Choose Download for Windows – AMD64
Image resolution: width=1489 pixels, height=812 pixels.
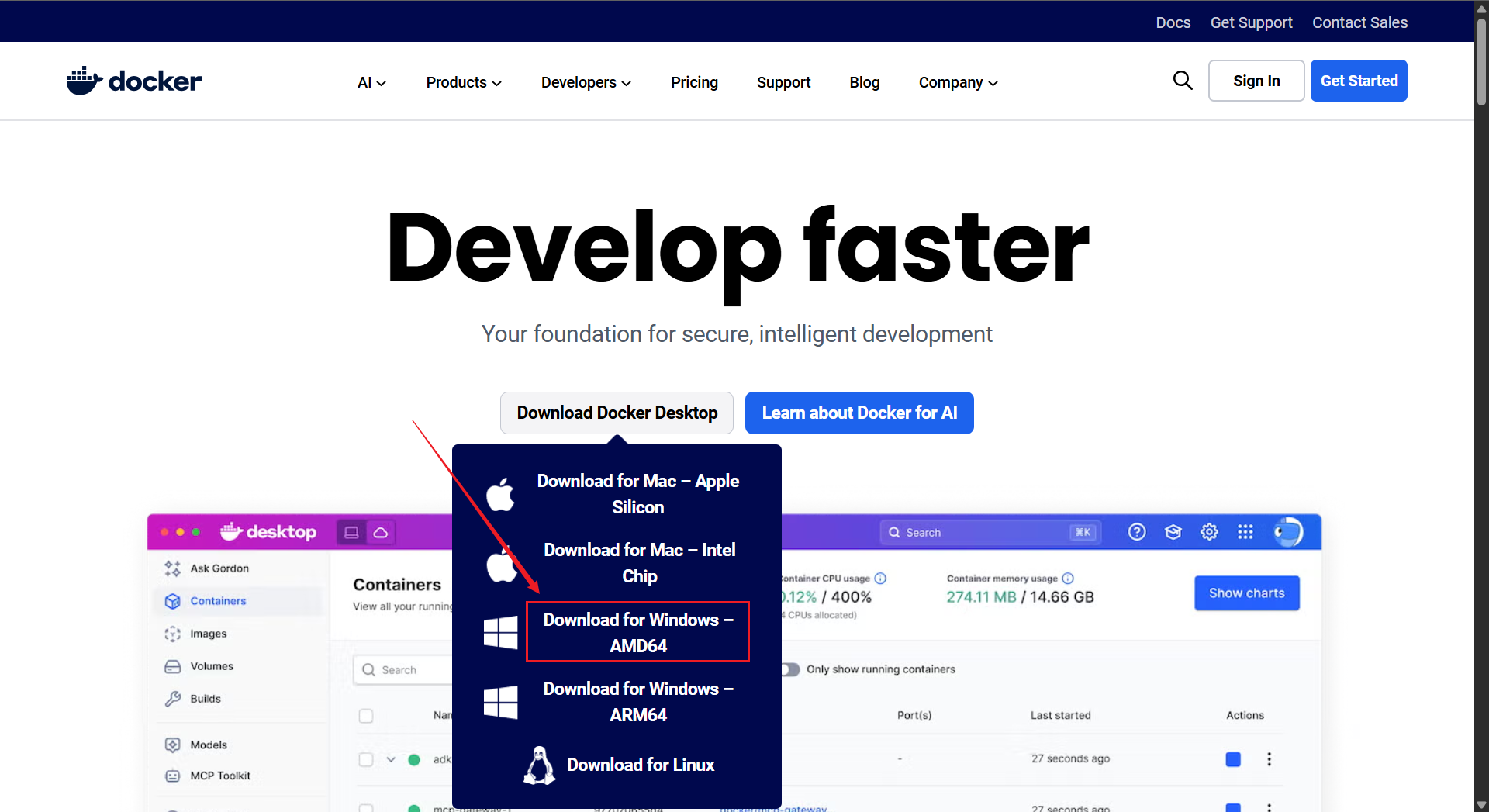(638, 632)
